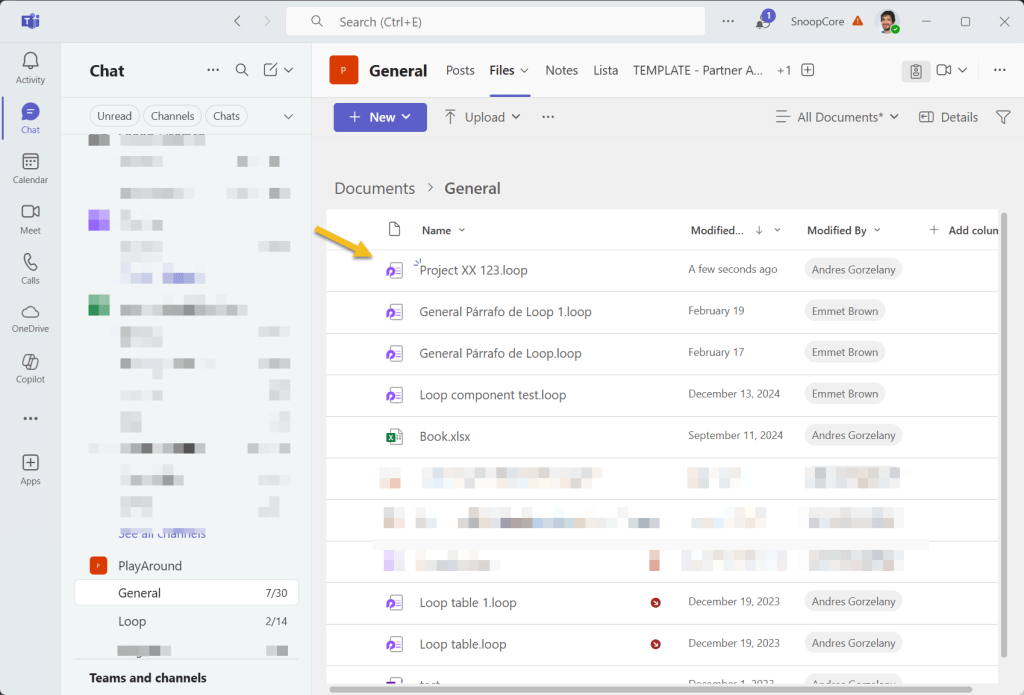Switch to the Notes tab

pos(561,70)
